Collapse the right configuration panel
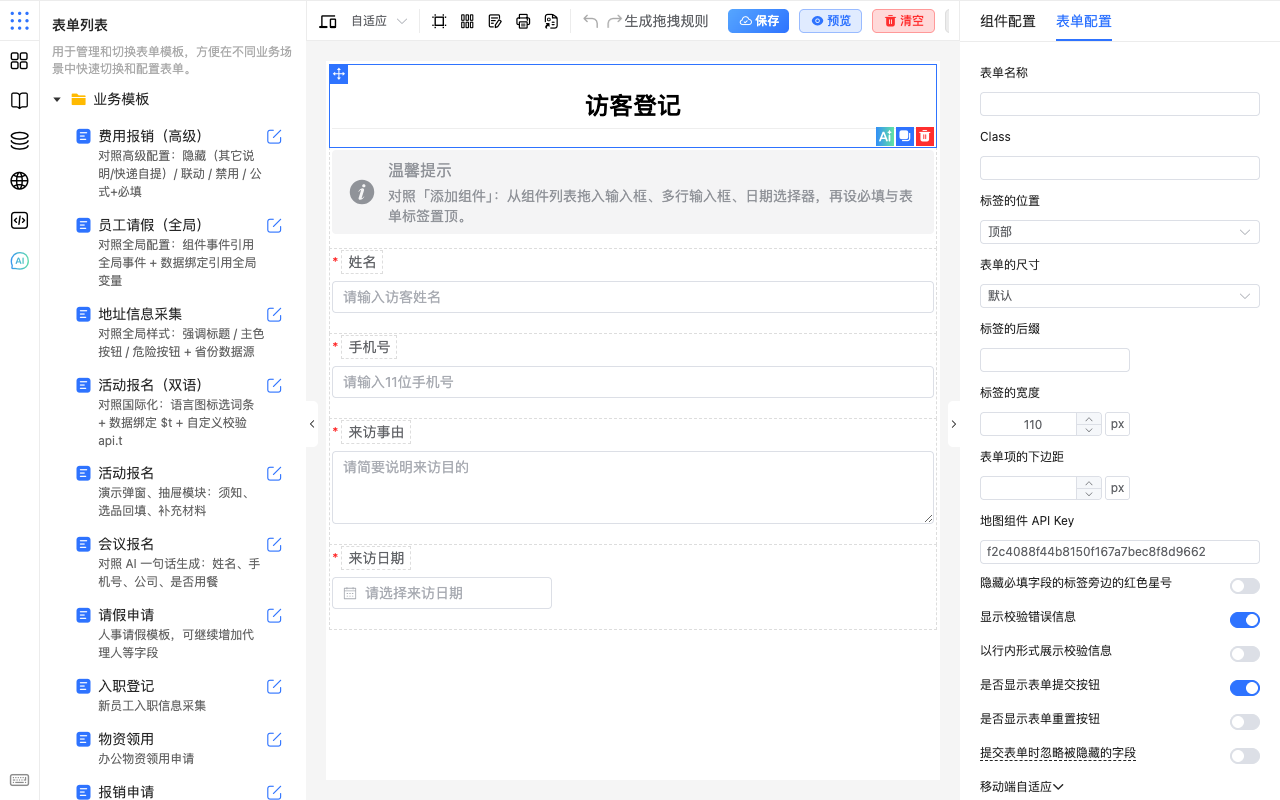The image size is (1280, 800). point(953,424)
